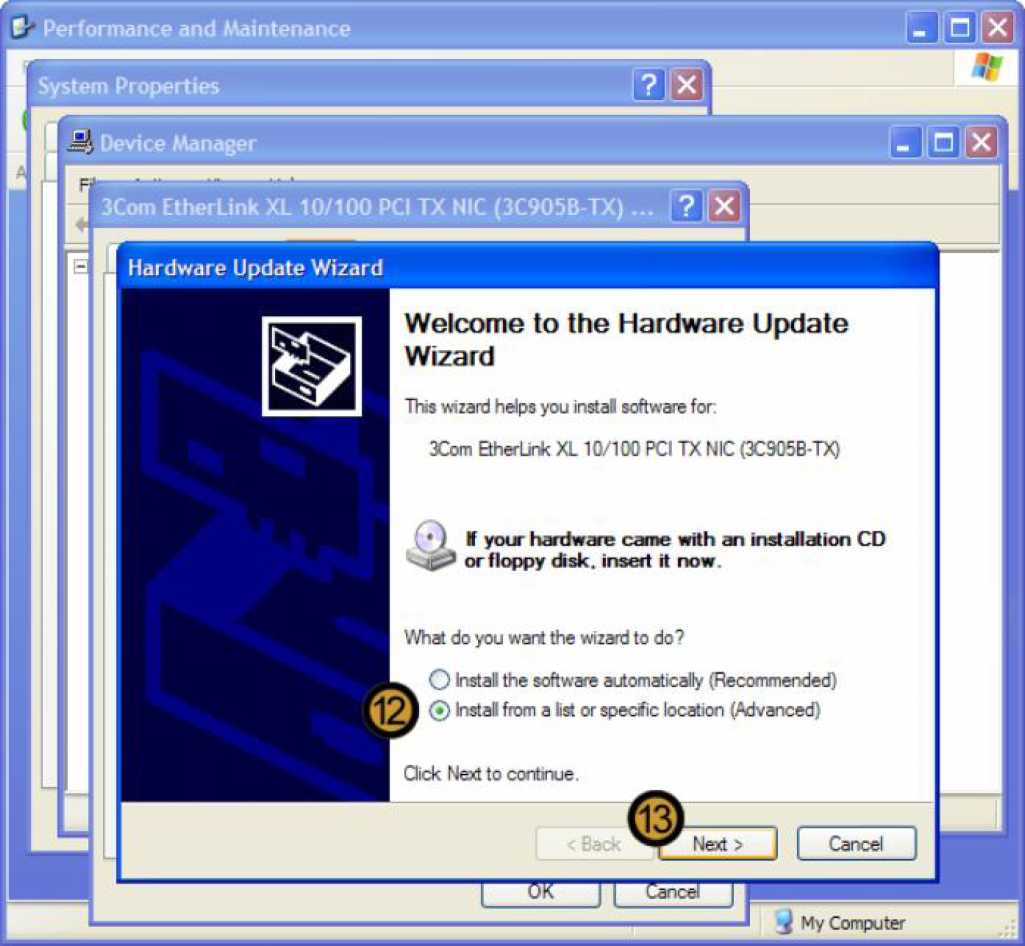Click the bold installation CD or floppy disk notice

[675, 550]
